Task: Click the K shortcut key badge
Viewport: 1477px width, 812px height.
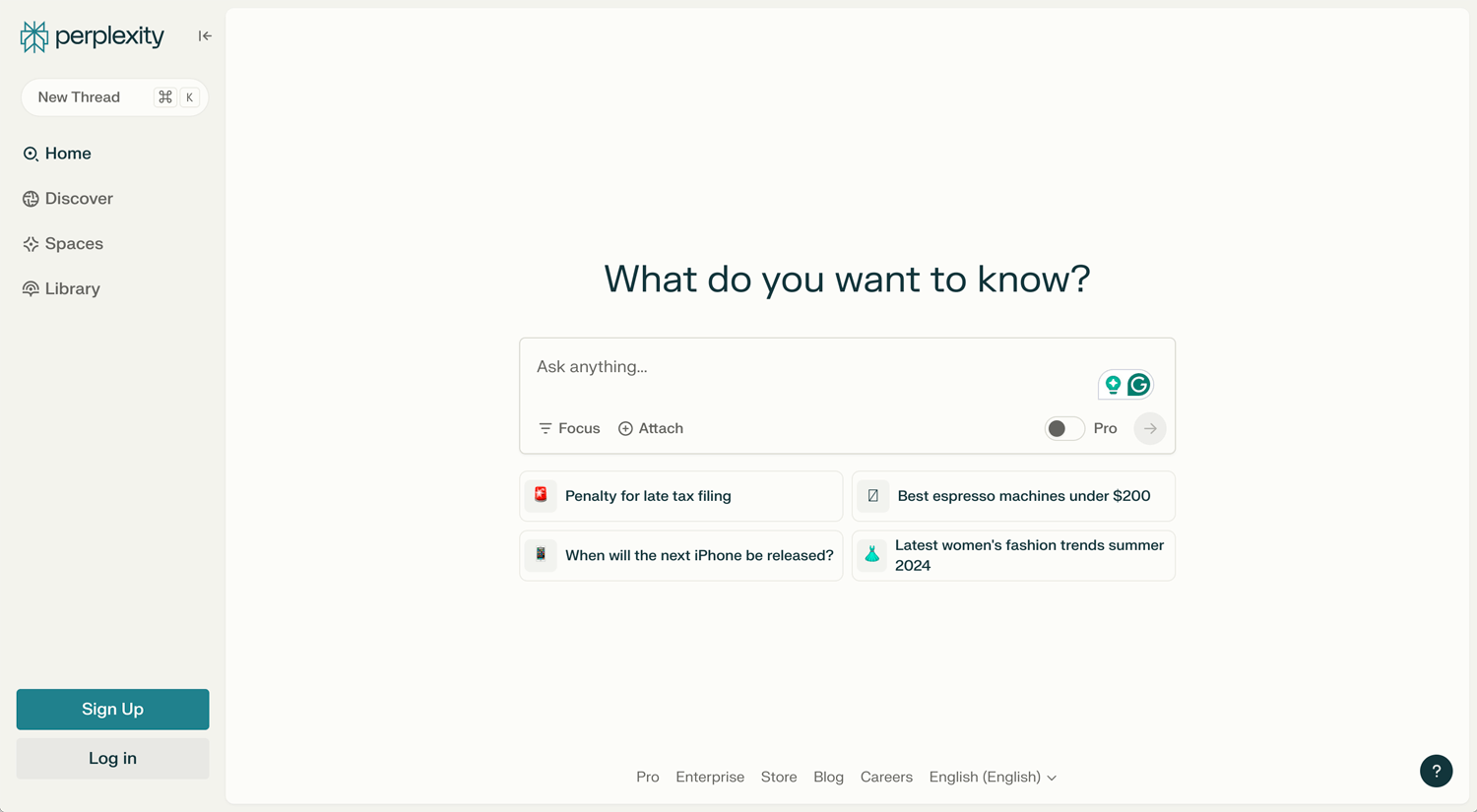Action: [190, 97]
